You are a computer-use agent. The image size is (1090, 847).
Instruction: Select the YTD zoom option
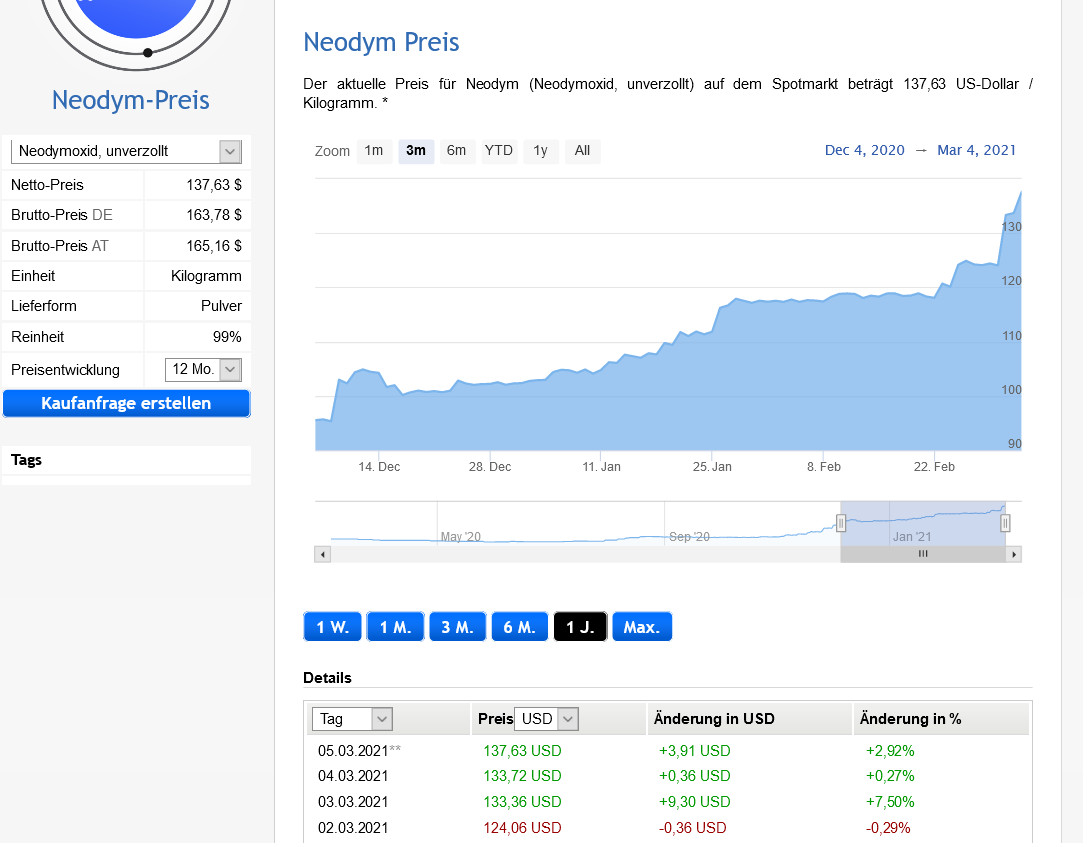click(x=501, y=152)
